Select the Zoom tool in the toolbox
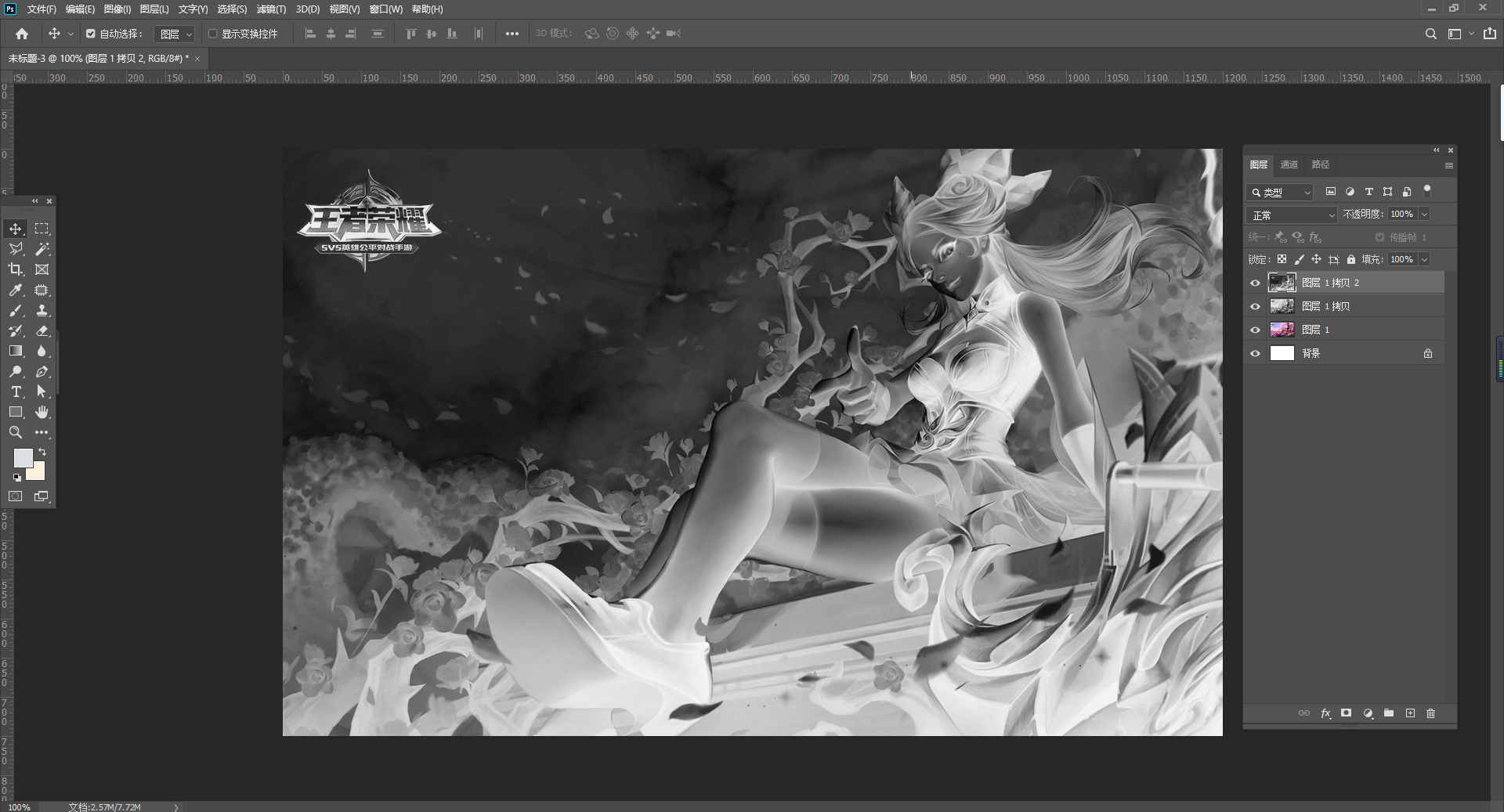 (x=16, y=432)
